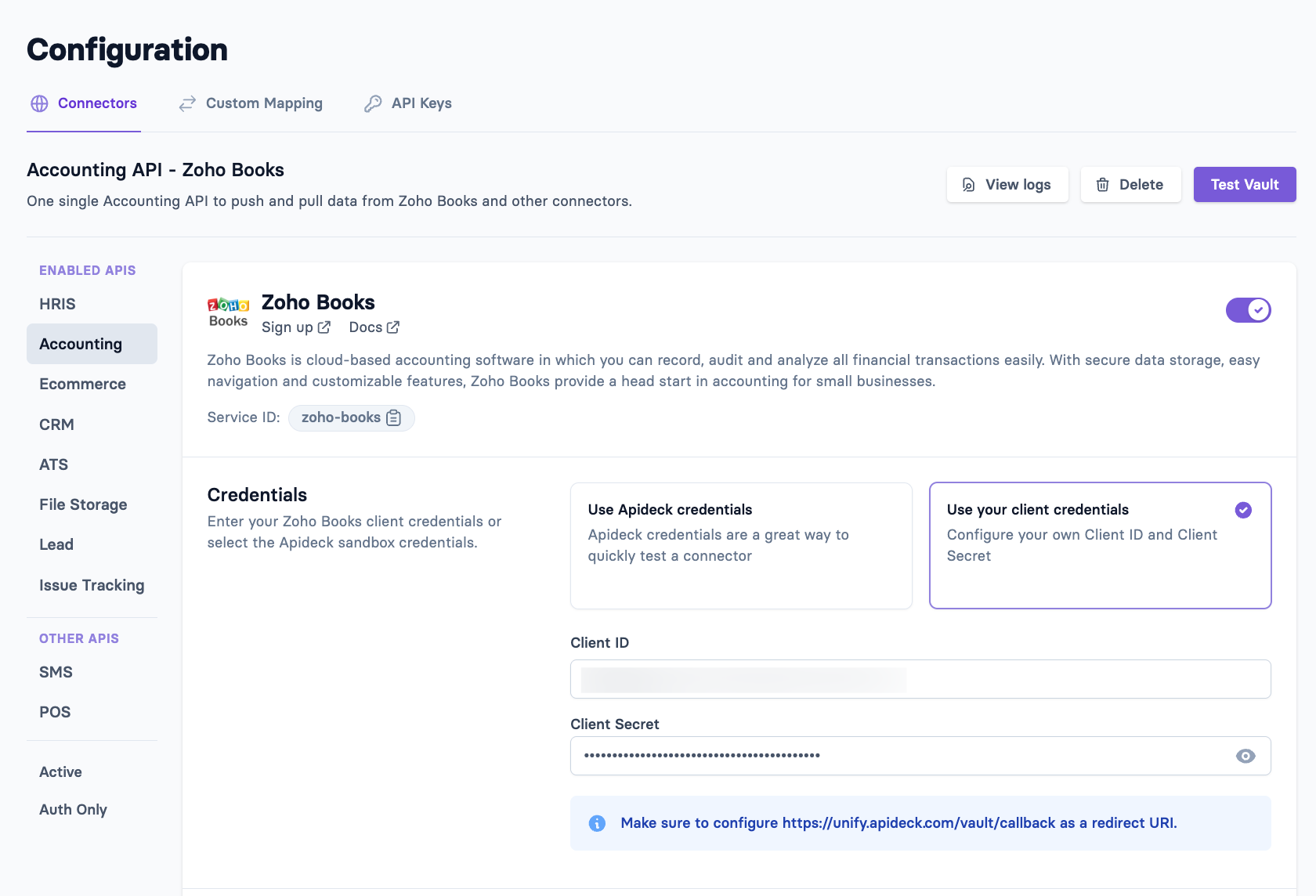Click into the Client ID field

(920, 679)
